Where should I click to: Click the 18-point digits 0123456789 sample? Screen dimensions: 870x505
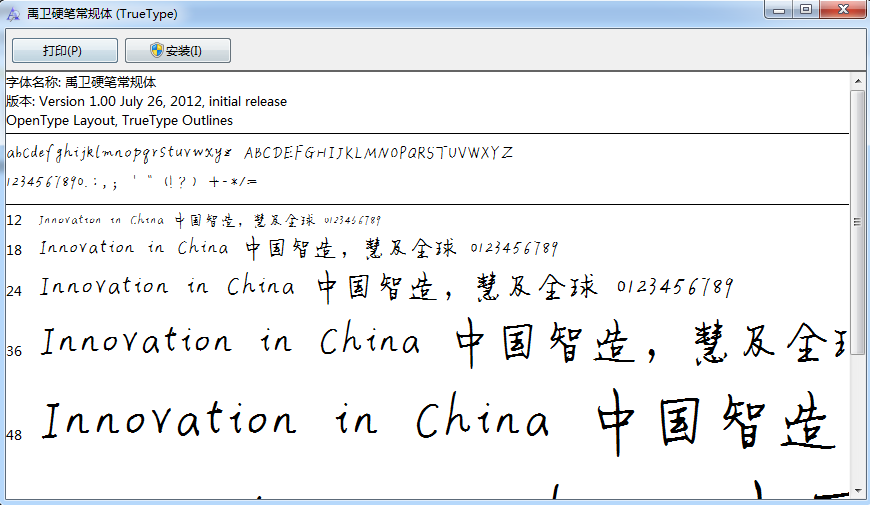514,248
